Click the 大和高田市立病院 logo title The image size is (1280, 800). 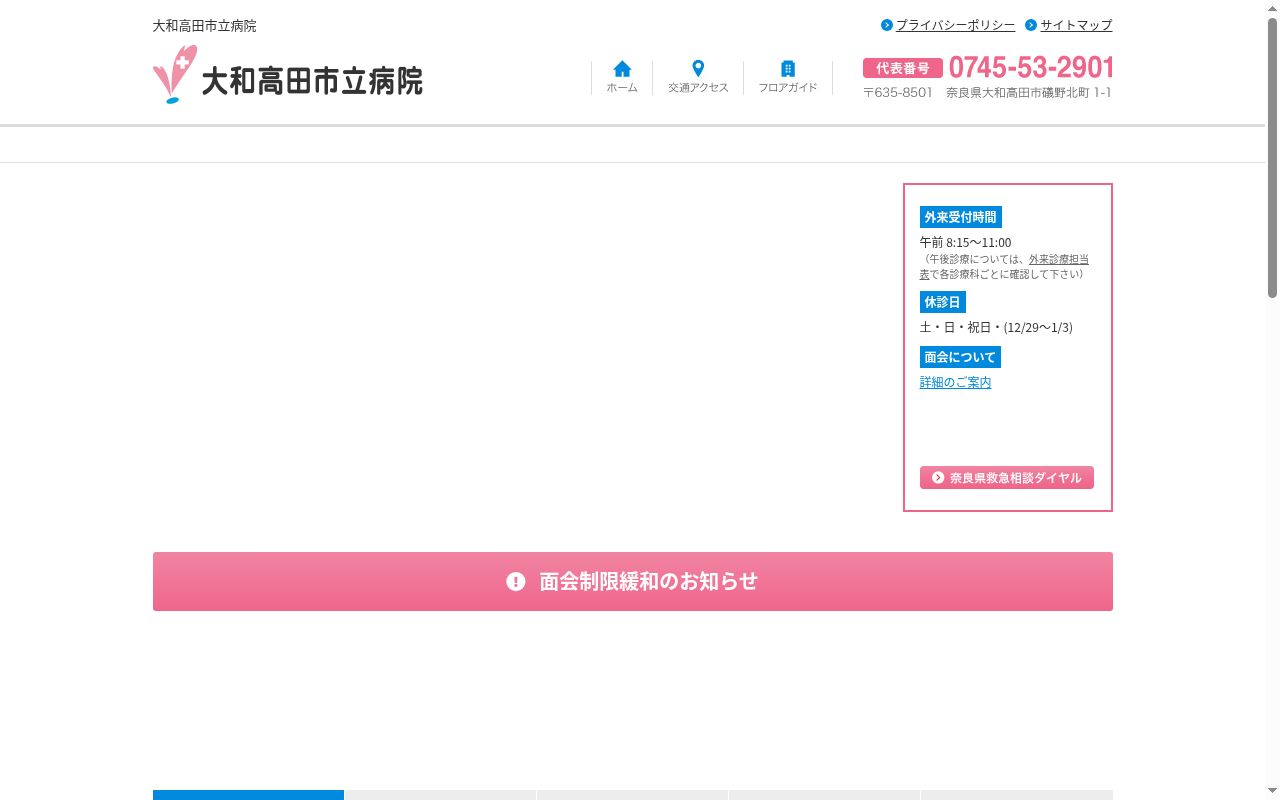[x=312, y=80]
